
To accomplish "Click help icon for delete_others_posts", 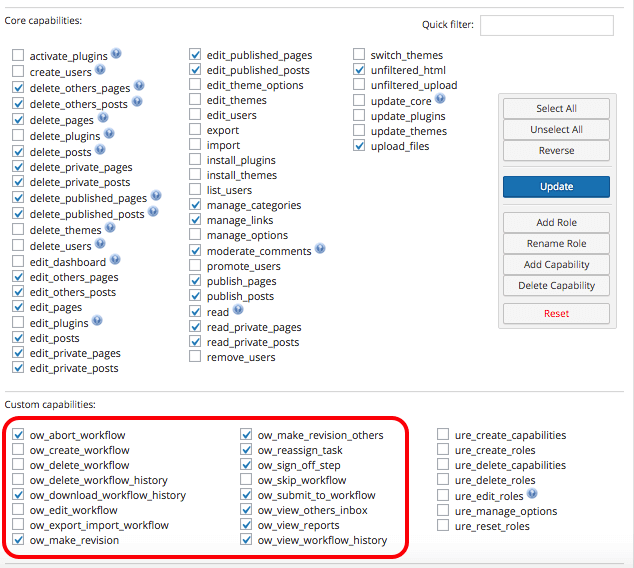I will click(137, 101).
